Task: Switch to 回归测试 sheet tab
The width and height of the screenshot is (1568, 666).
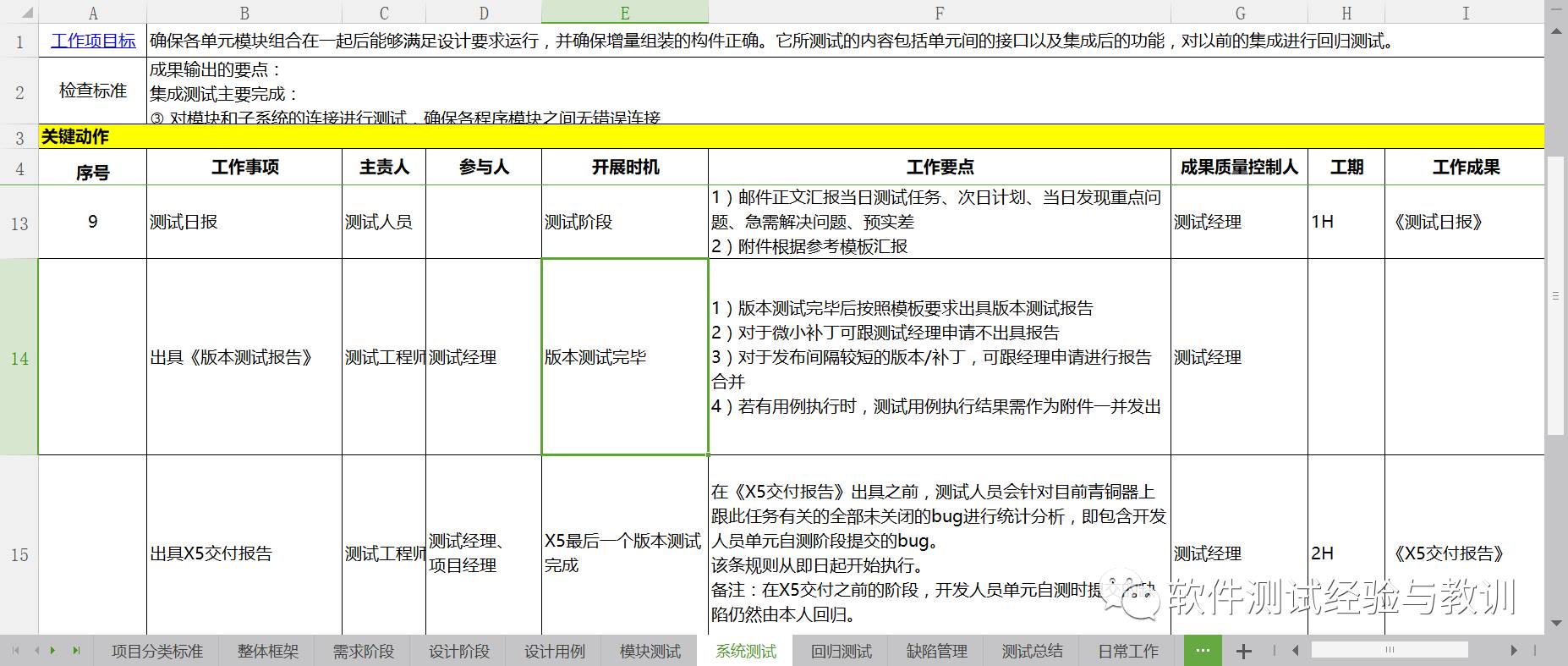Action: pyautogui.click(x=841, y=651)
